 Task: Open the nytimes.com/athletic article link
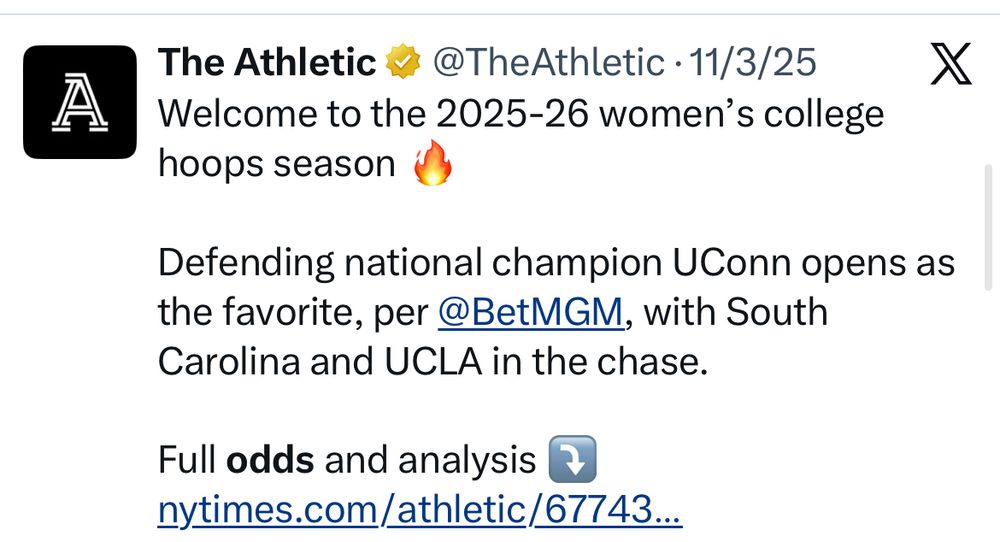pos(420,512)
